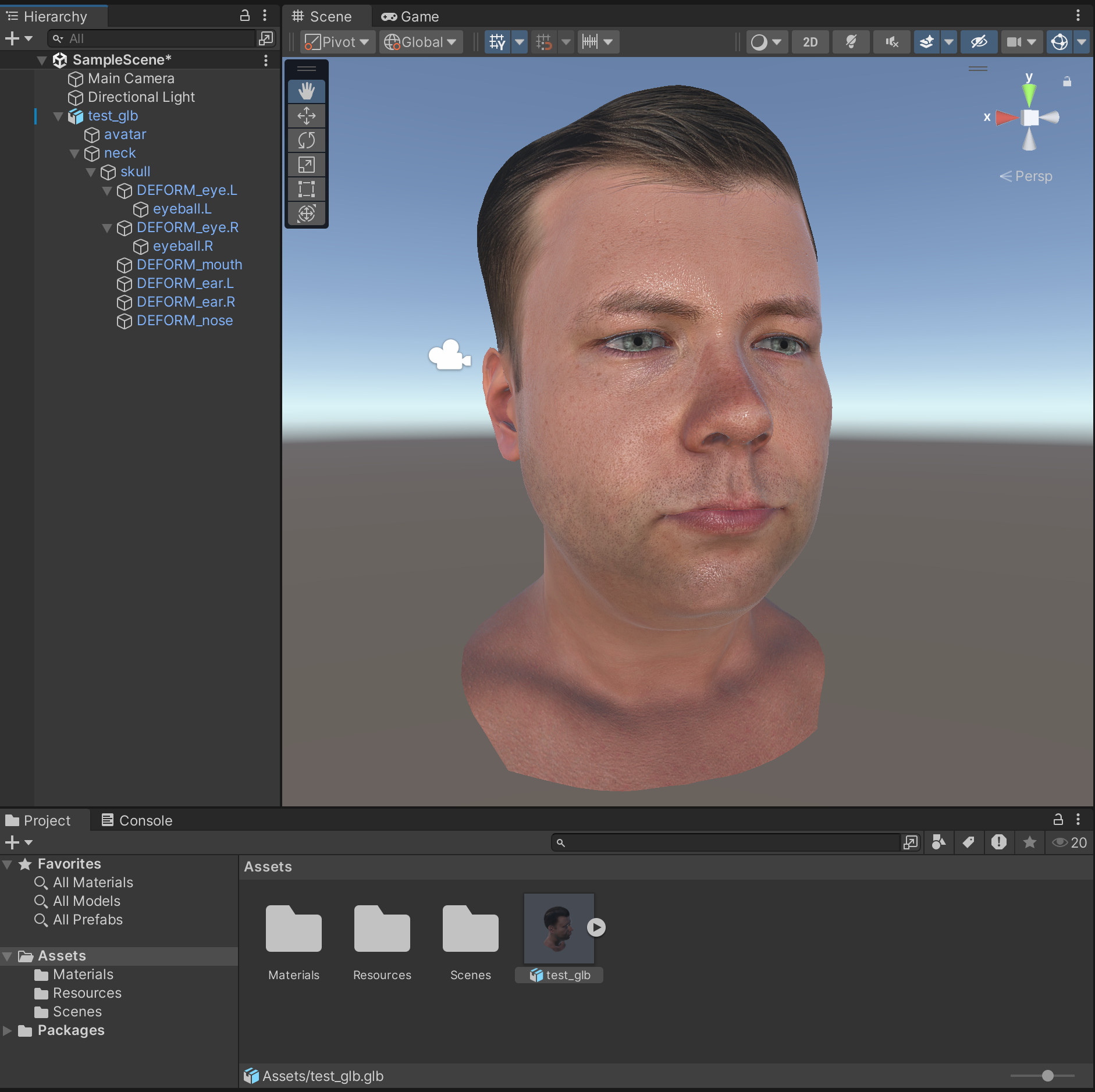Select DEFORM_mouth in the hierarchy
Viewport: 1095px width, 1092px height.
click(x=189, y=265)
